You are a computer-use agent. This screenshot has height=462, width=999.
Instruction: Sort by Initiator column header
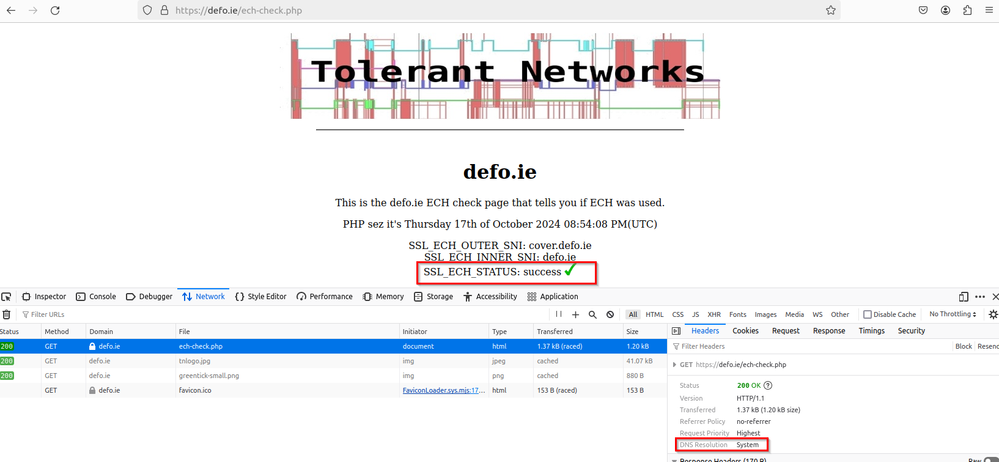coord(444,332)
